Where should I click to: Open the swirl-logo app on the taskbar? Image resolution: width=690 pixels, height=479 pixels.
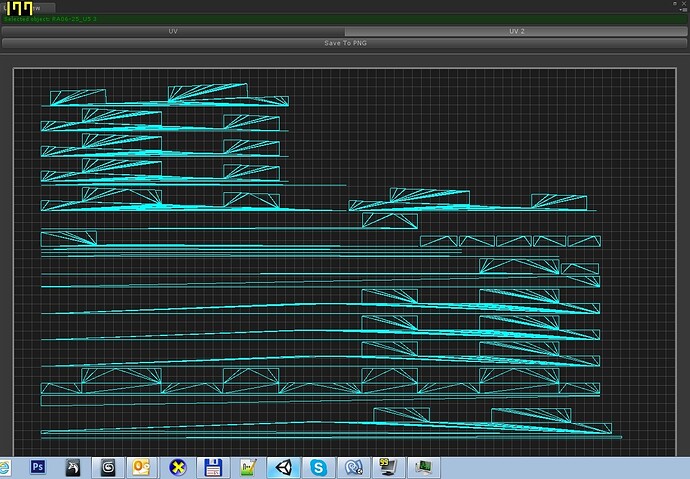point(108,467)
